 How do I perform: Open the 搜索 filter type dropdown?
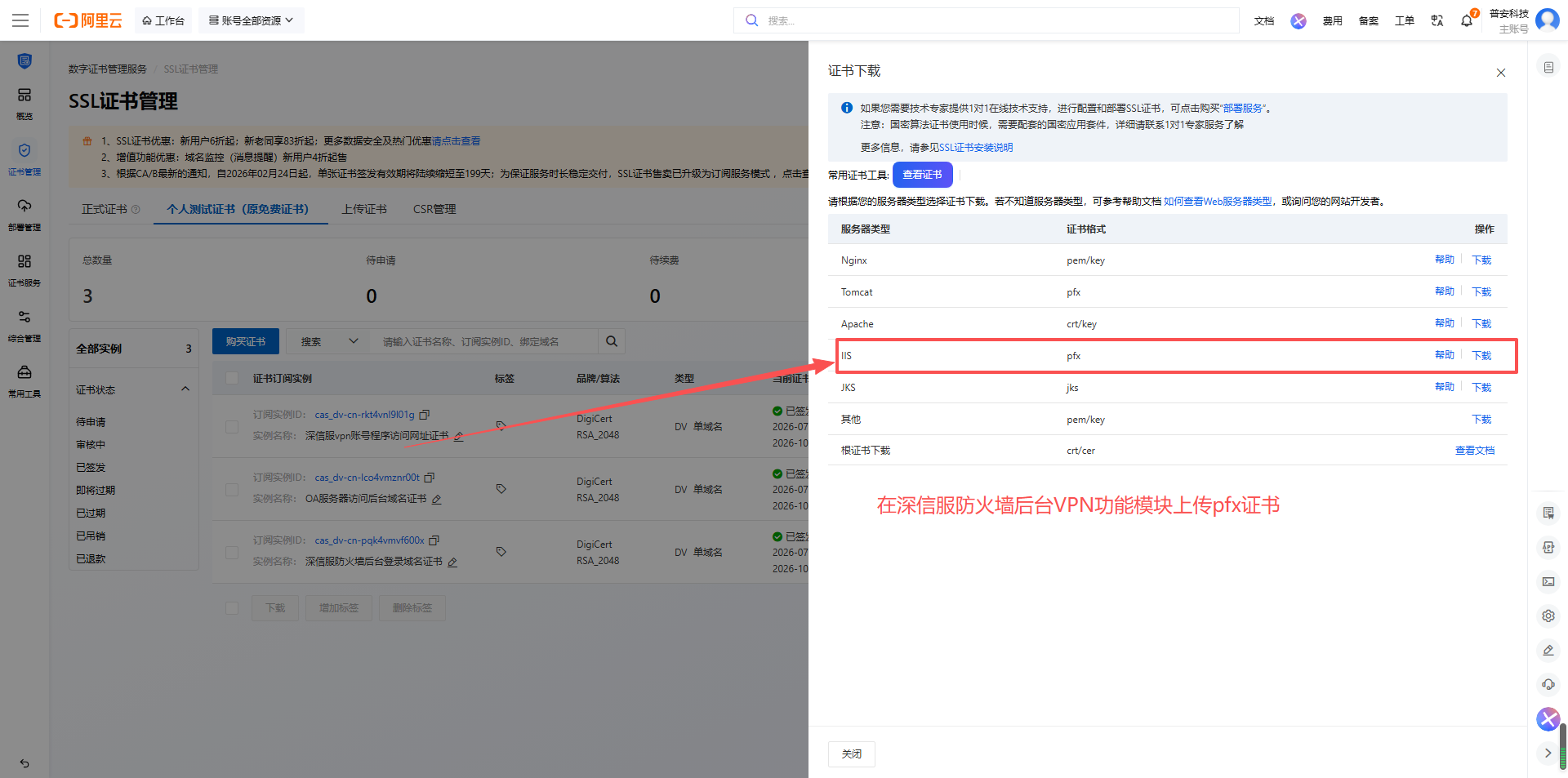[329, 341]
